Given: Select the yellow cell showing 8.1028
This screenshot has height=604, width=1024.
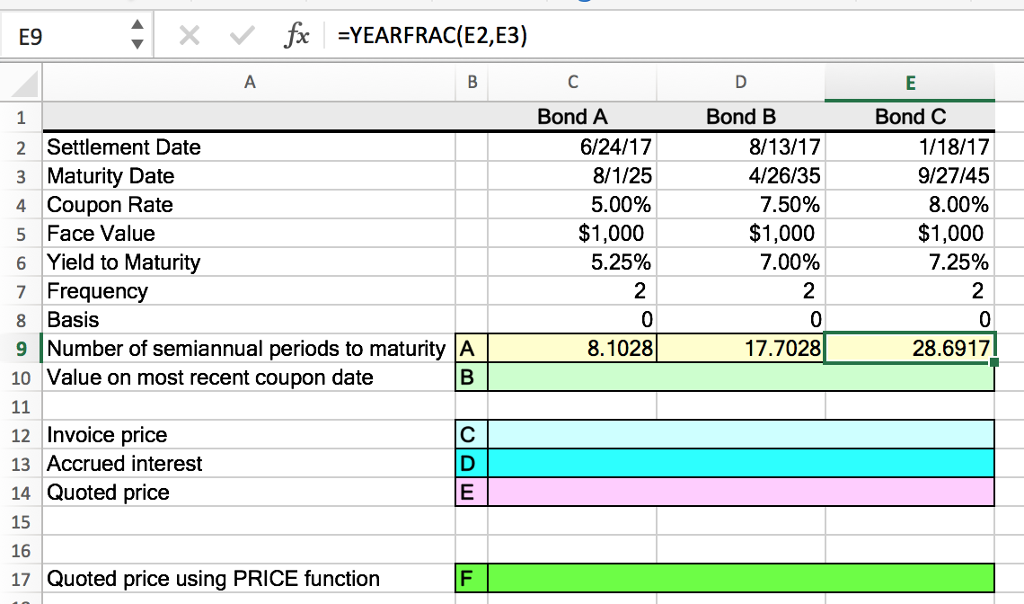Looking at the screenshot, I should 572,348.
